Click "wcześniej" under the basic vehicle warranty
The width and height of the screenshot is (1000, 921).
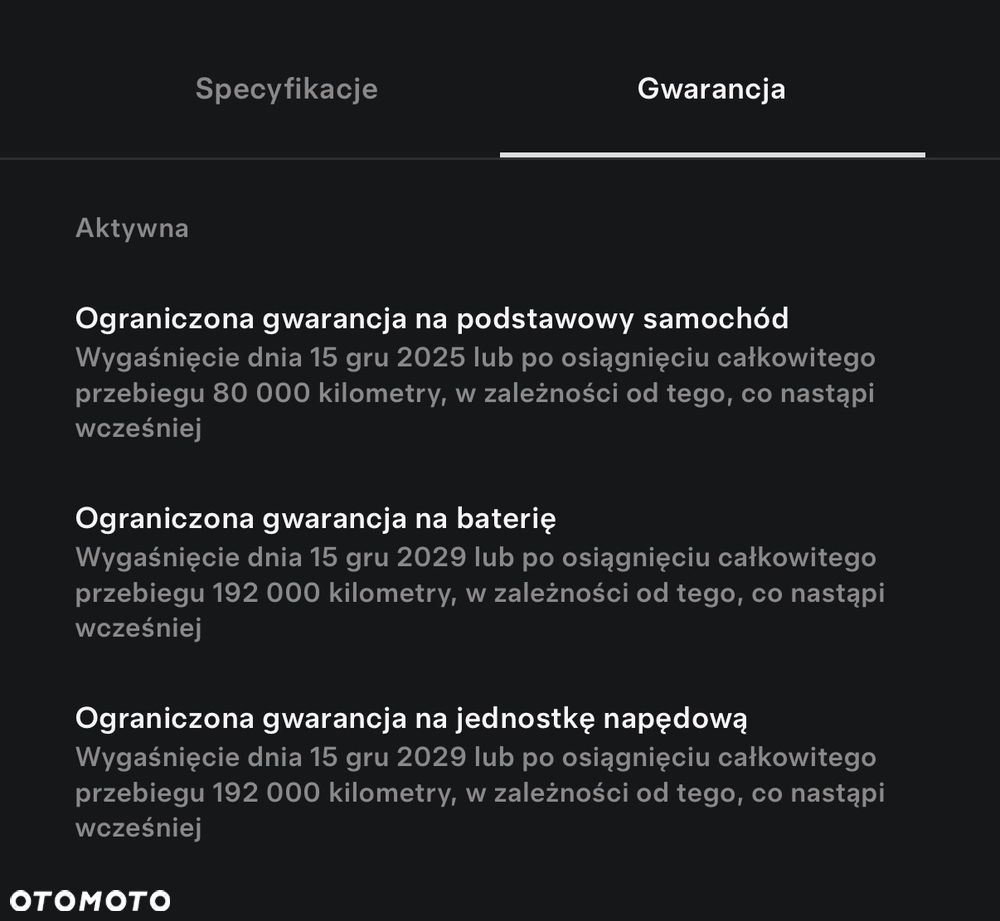pyautogui.click(x=138, y=429)
